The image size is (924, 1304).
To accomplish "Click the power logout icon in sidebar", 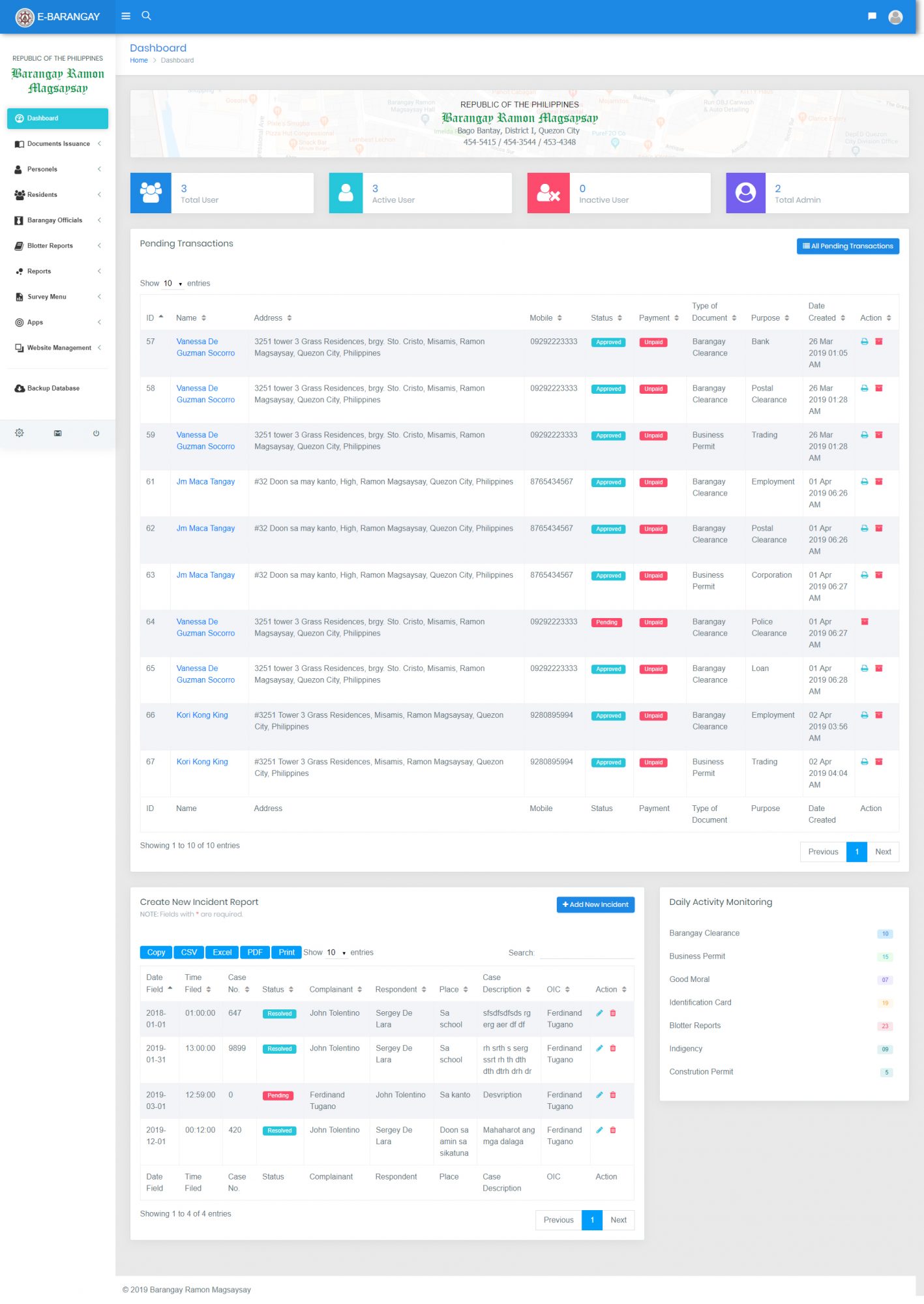I will (96, 434).
